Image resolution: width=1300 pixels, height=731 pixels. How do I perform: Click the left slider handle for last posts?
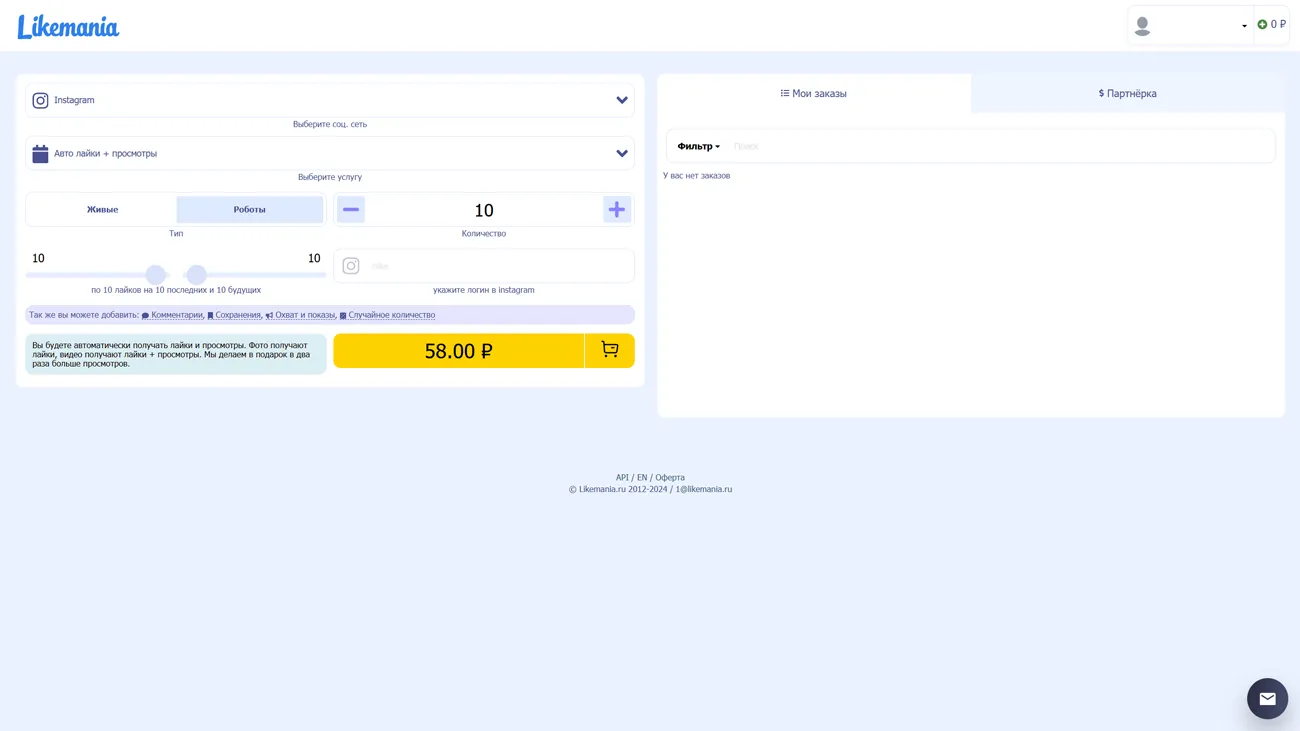pyautogui.click(x=155, y=275)
